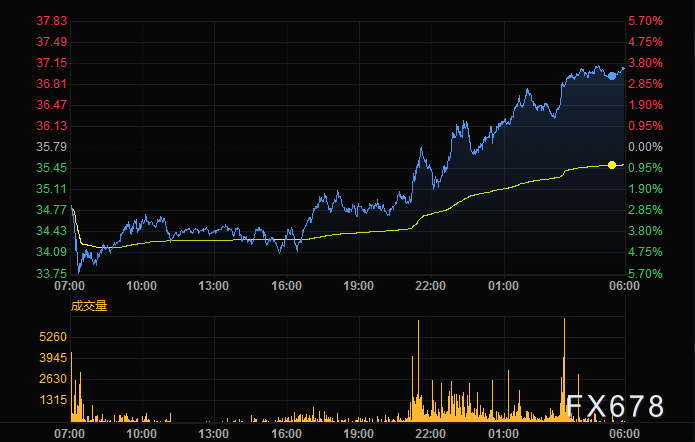695x442 pixels.
Task: Click the 22:00 label on price chart
Action: point(431,286)
